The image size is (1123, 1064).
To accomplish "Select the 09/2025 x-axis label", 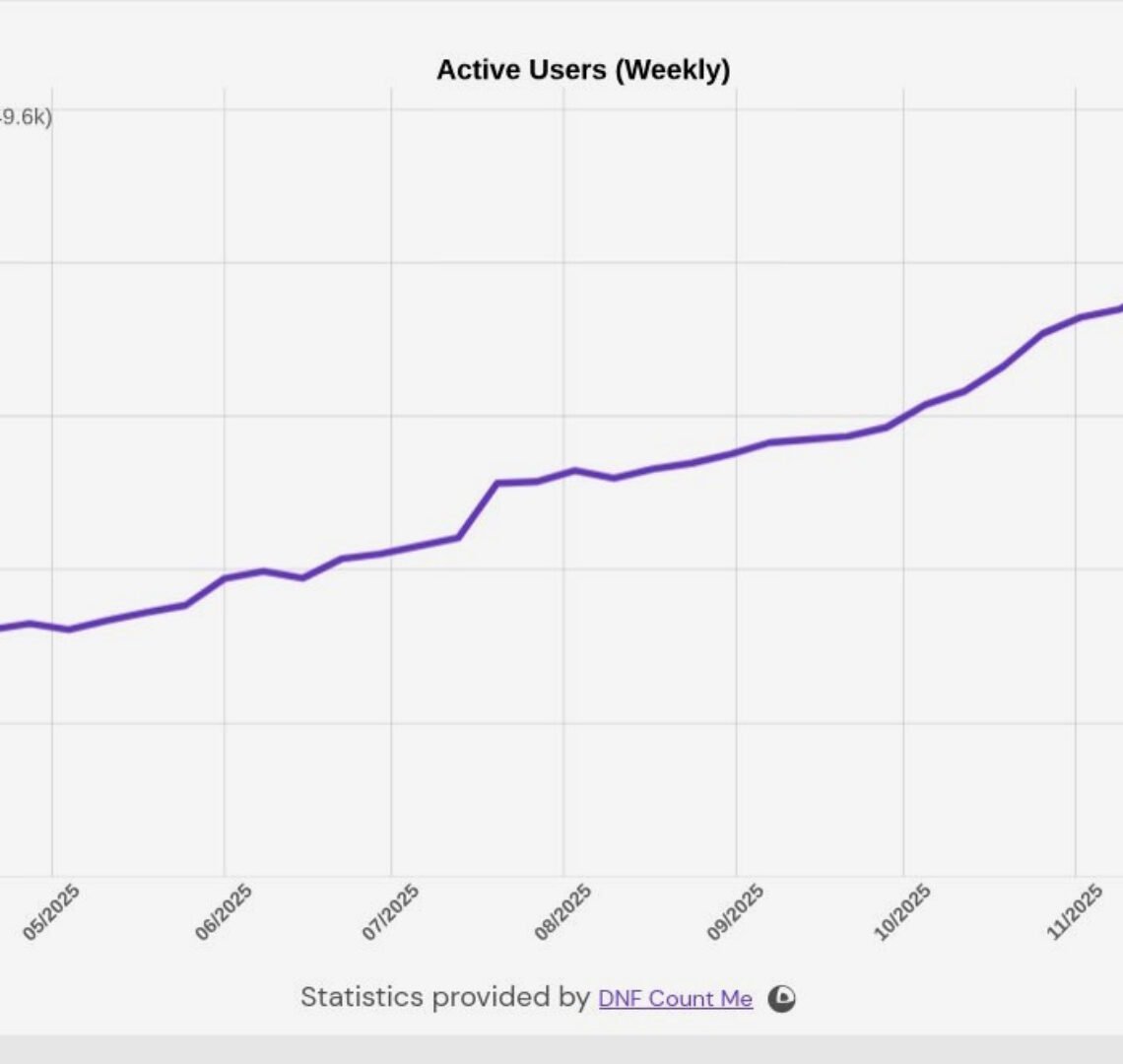I will (x=736, y=911).
